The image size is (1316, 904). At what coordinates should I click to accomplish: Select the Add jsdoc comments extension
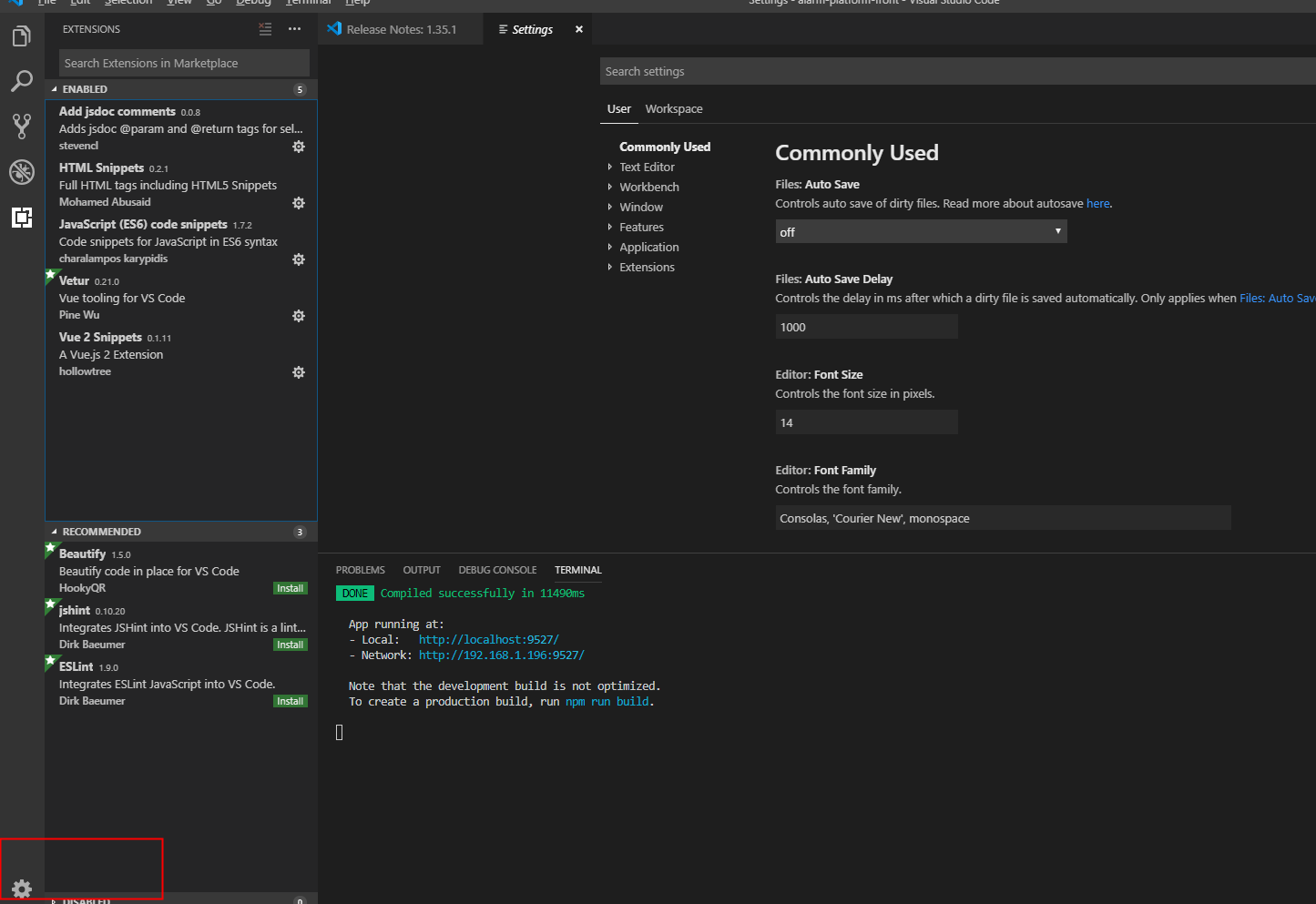pyautogui.click(x=181, y=128)
